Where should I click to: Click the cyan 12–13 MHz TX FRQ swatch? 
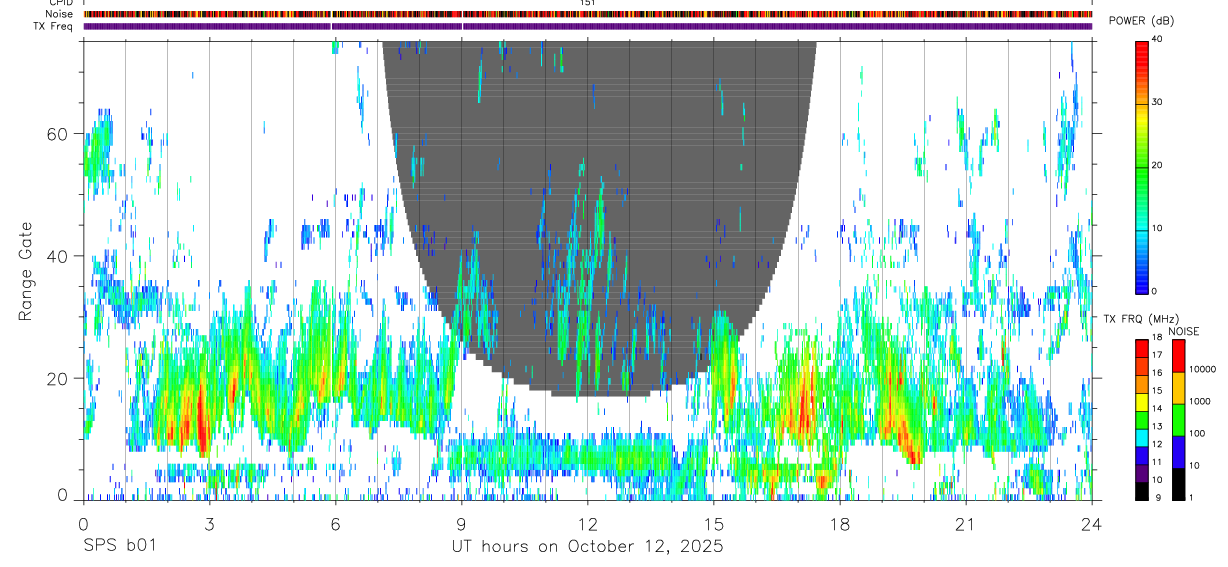1142,438
